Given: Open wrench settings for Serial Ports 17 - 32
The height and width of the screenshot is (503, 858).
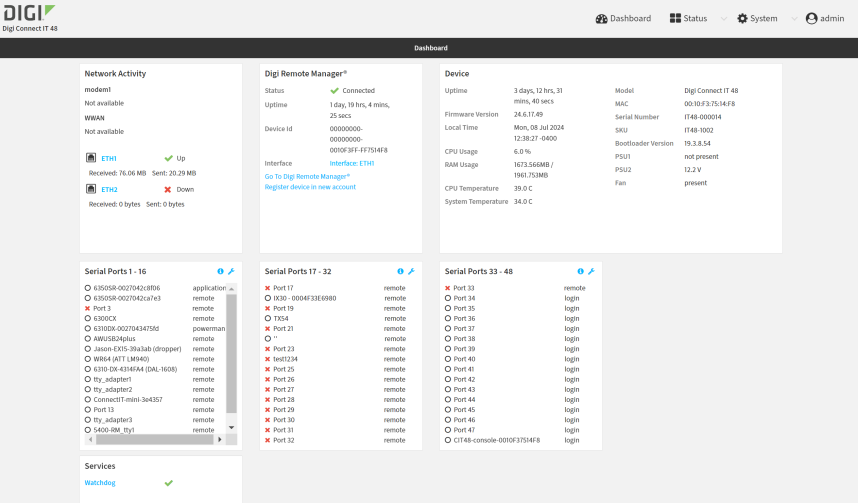Looking at the screenshot, I should [x=411, y=271].
